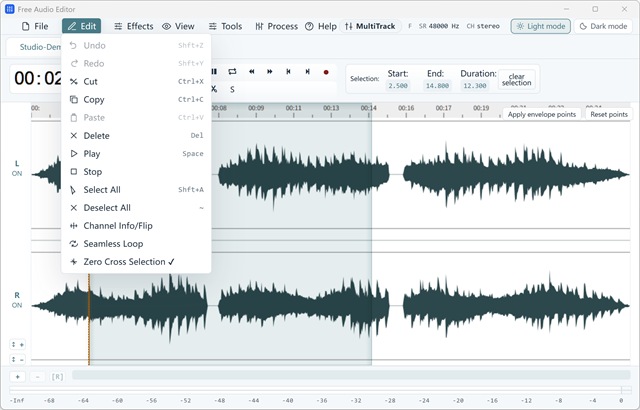The width and height of the screenshot is (640, 410).
Task: Click the Duration value 12.300
Action: (x=475, y=86)
